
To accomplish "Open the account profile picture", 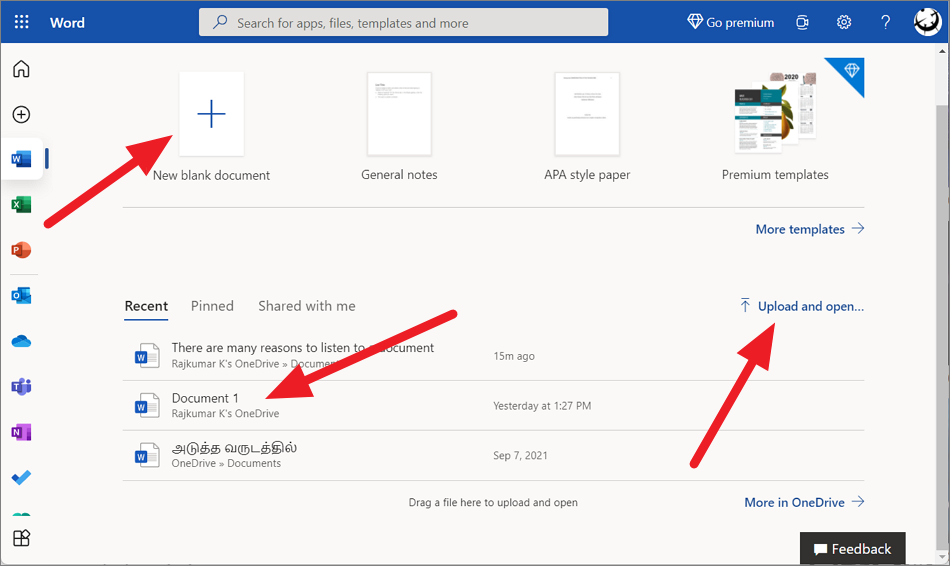I will [927, 22].
